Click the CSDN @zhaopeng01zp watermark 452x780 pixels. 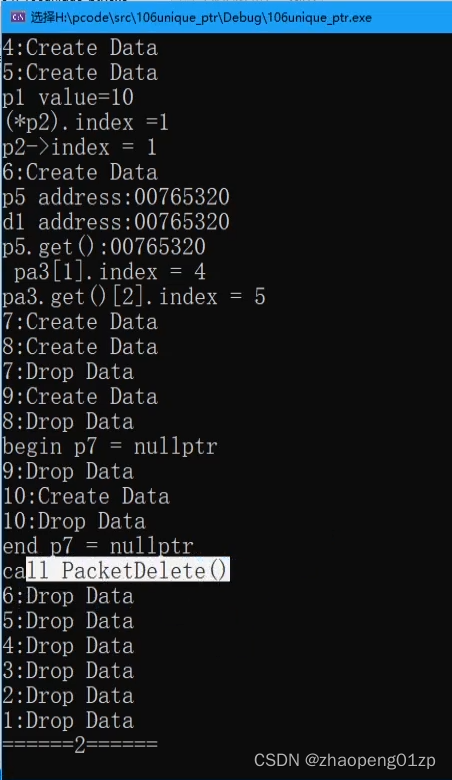345,760
